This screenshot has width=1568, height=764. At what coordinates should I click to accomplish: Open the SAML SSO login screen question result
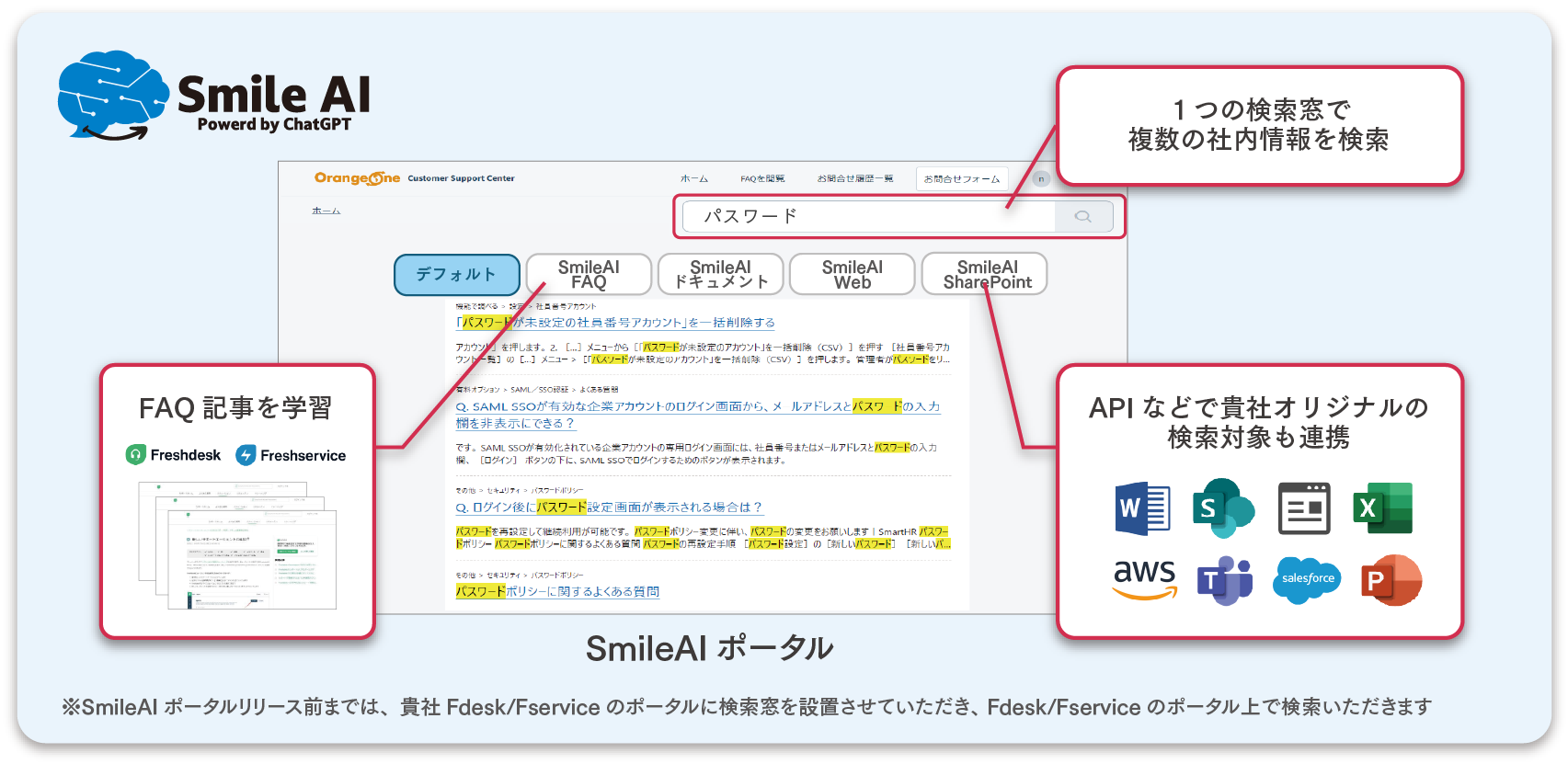coord(698,415)
